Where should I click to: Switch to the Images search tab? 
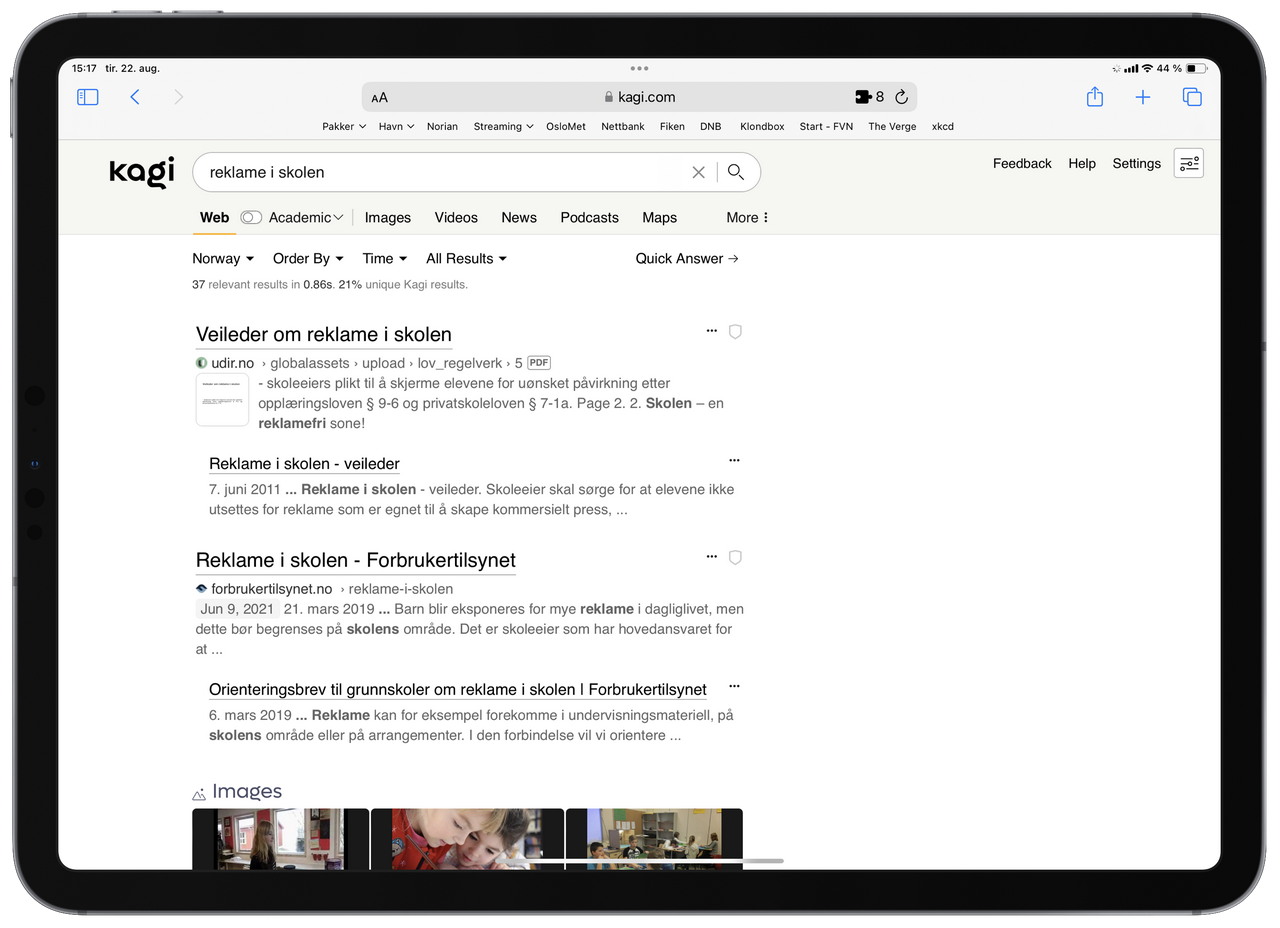click(388, 217)
